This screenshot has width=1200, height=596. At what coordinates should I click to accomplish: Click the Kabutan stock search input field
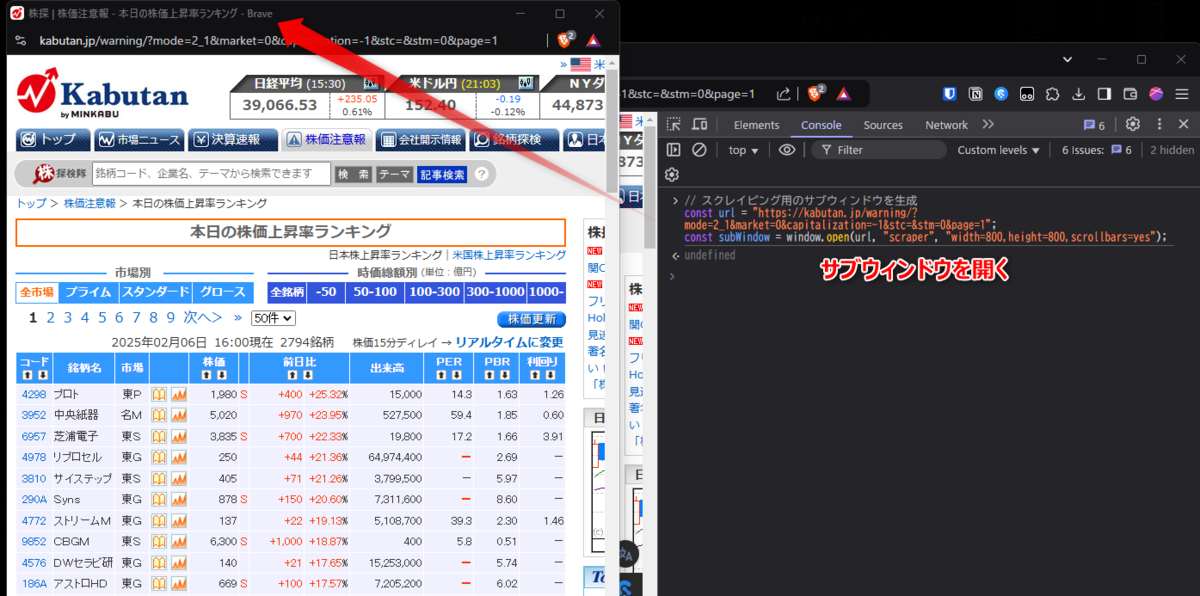point(210,174)
